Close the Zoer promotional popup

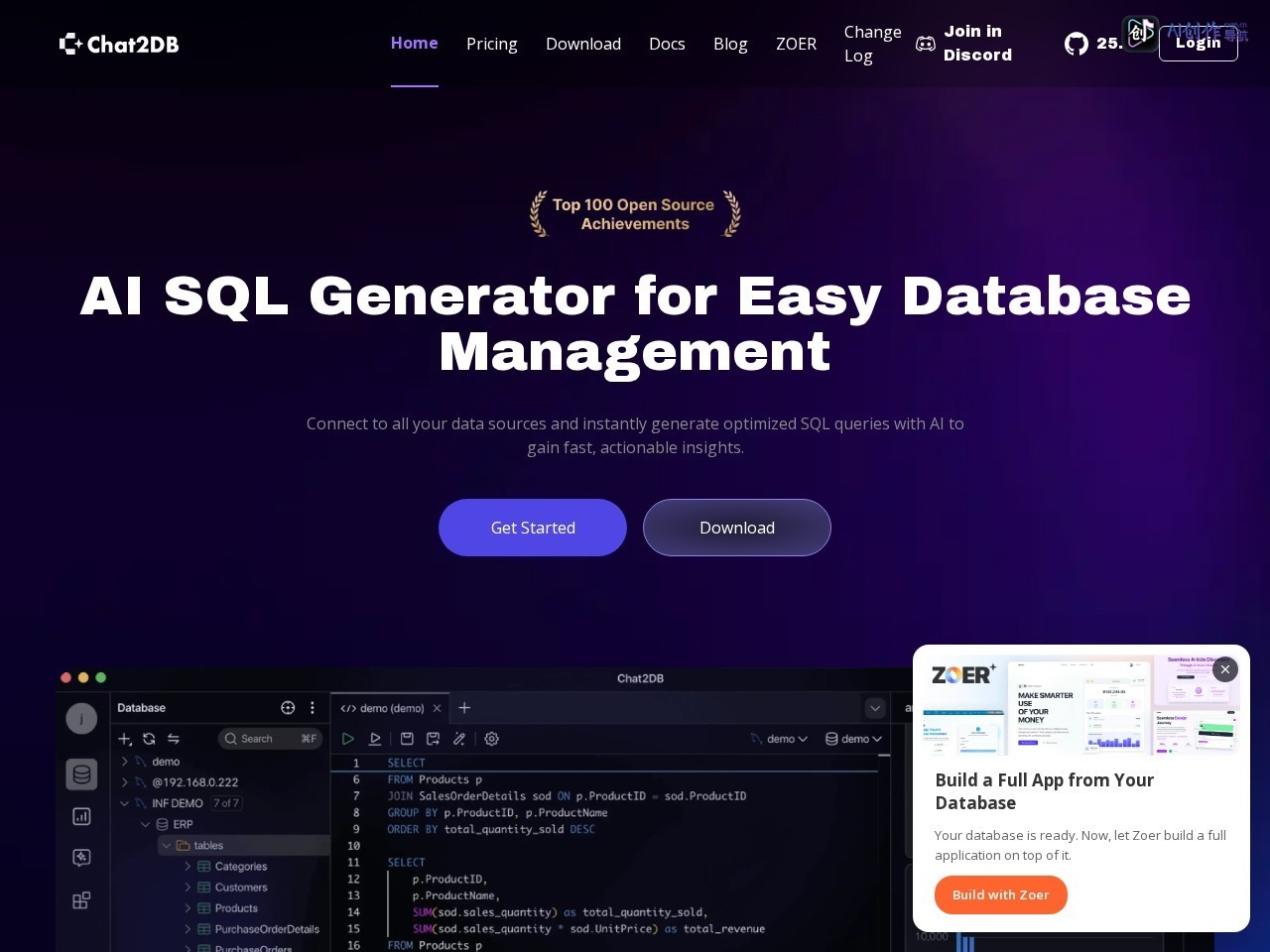[x=1225, y=669]
